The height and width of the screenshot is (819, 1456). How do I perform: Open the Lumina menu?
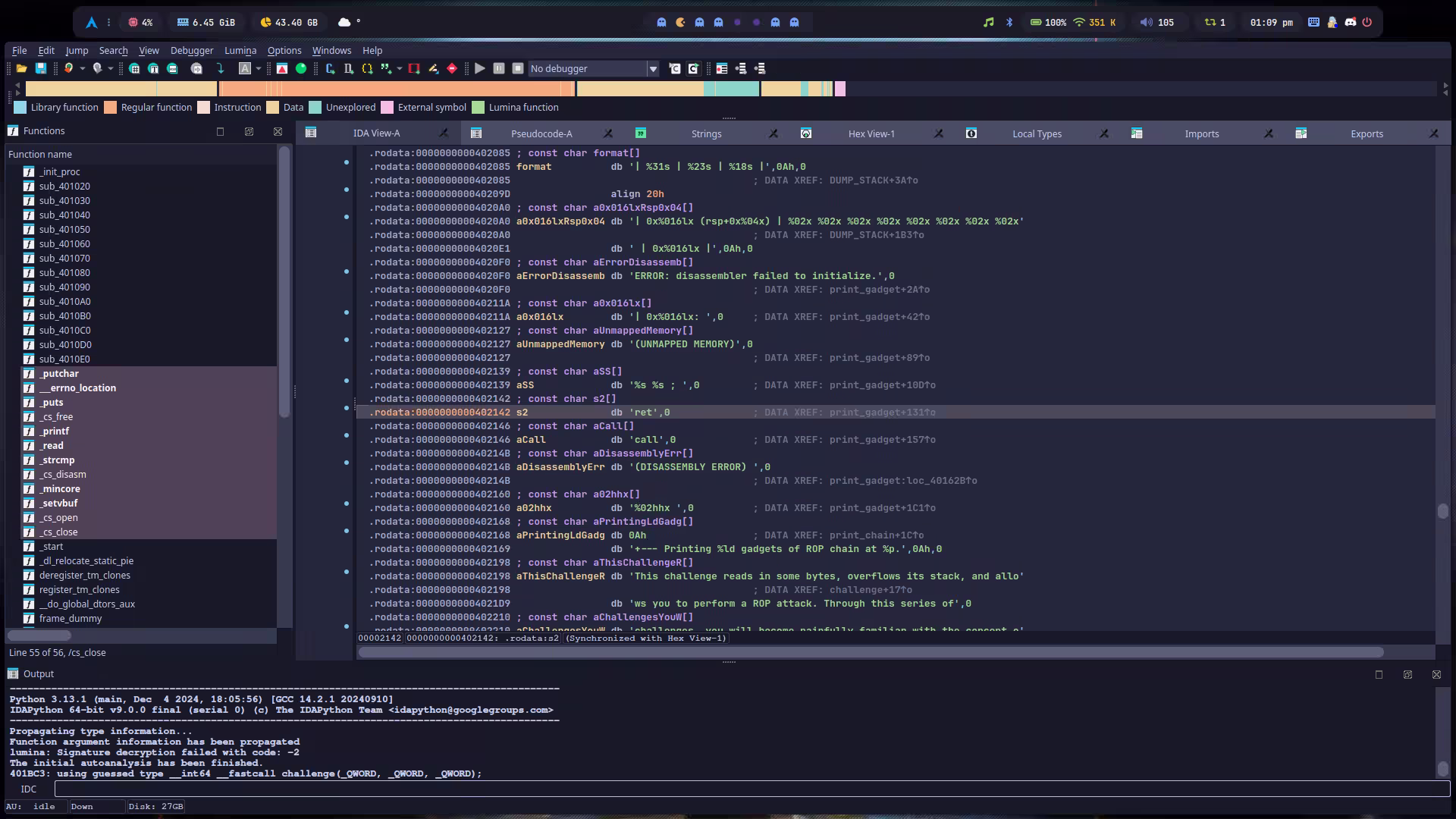point(240,50)
